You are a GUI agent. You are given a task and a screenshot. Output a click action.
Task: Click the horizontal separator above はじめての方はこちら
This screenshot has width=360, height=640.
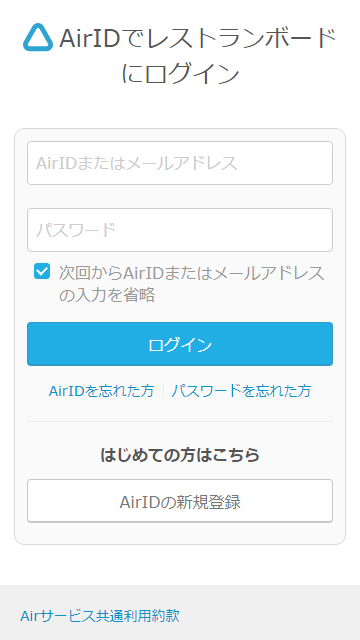[x=180, y=421]
